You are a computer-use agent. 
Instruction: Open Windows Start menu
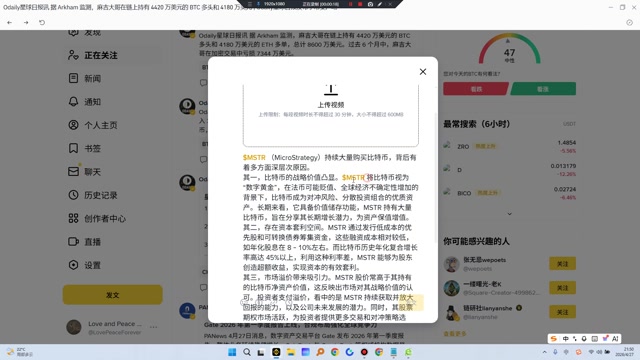(232, 352)
